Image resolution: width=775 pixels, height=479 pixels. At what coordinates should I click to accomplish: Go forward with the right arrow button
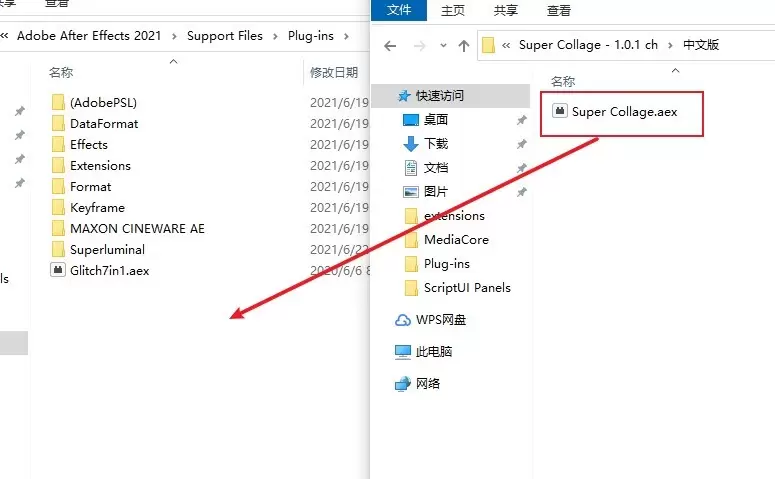[419, 46]
